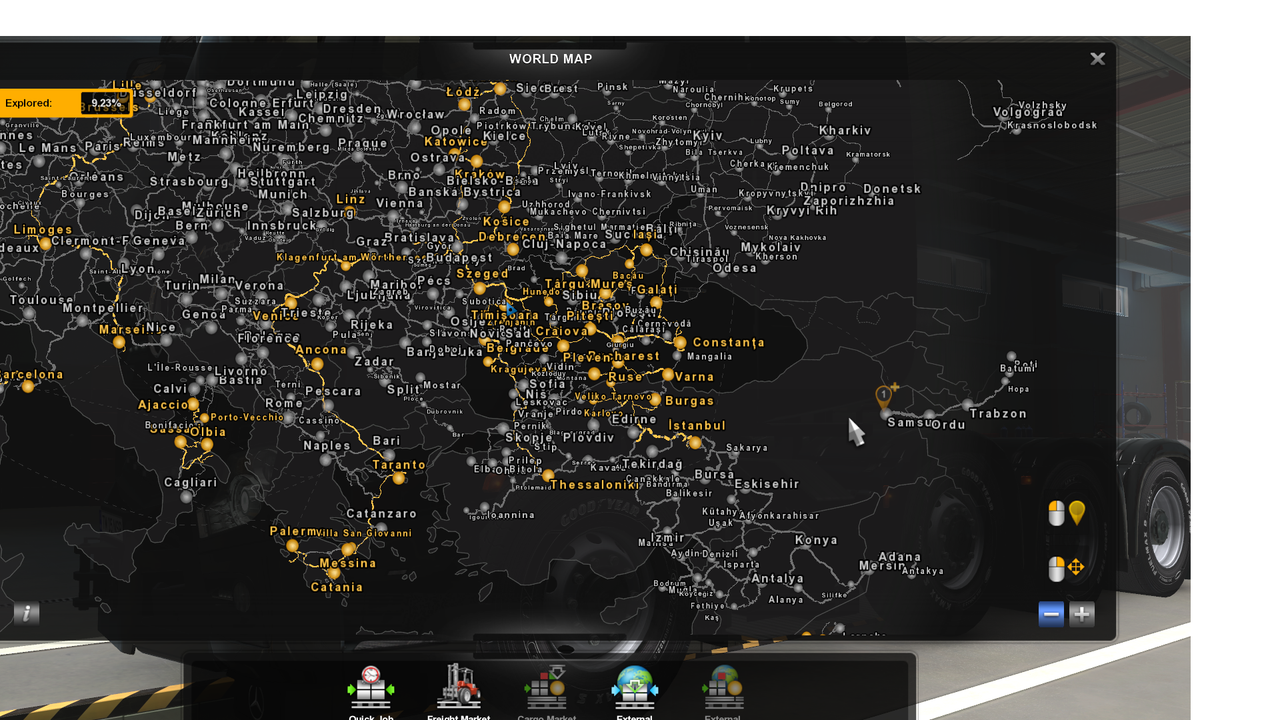Click the Strasbourg city label

[x=190, y=182]
